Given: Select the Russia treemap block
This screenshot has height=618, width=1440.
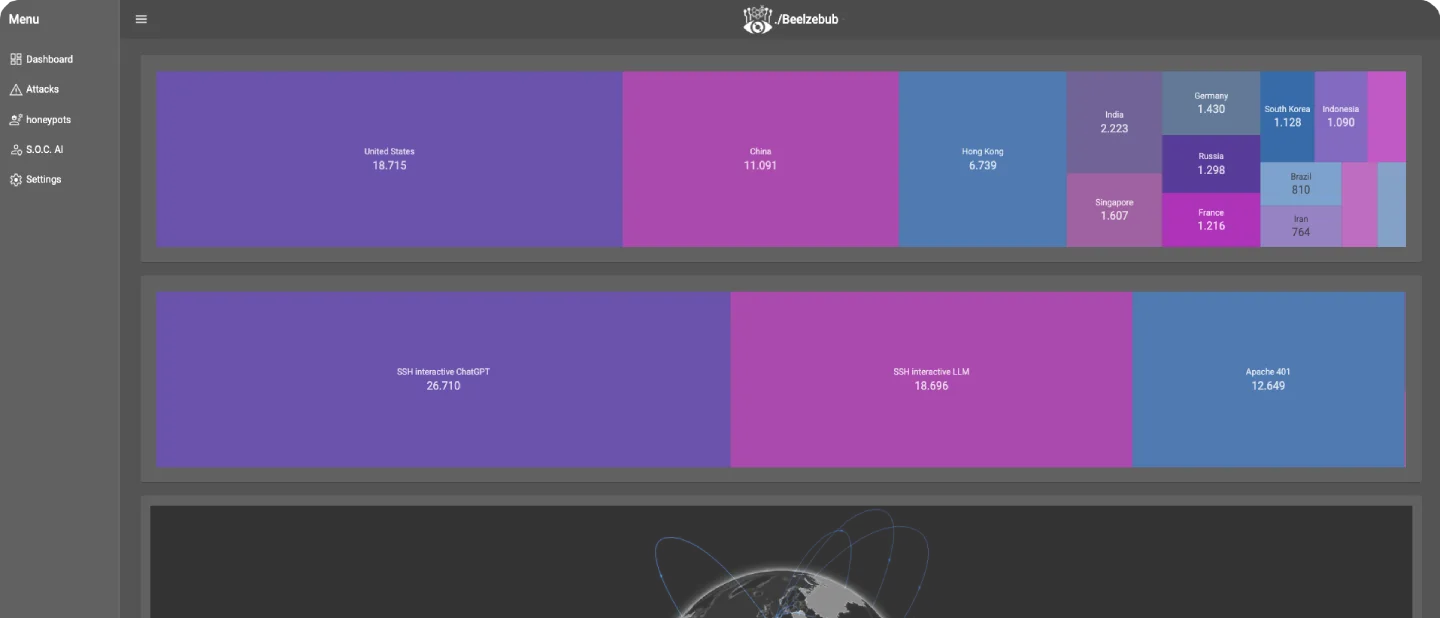Looking at the screenshot, I should pos(1211,164).
